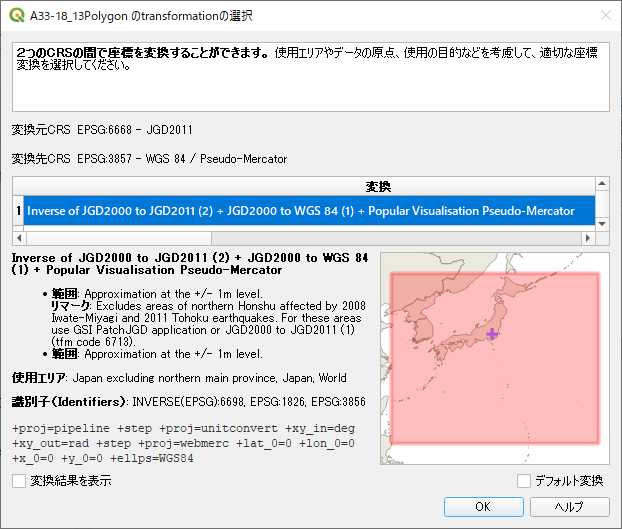Click the horizontal scrollbar left arrow
The width and height of the screenshot is (622, 529).
[x=19, y=238]
